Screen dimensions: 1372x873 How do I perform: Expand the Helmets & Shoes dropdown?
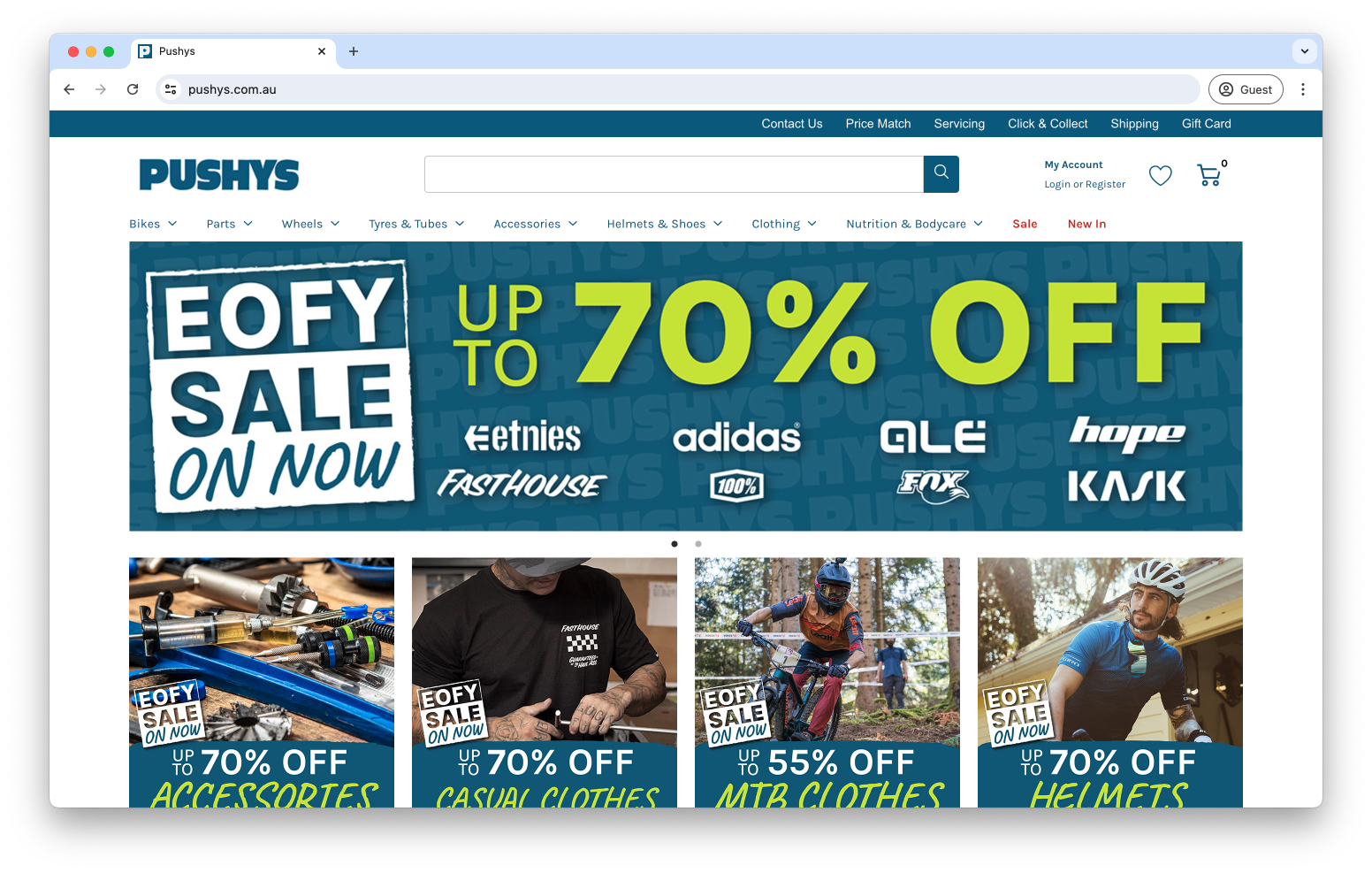(x=665, y=224)
